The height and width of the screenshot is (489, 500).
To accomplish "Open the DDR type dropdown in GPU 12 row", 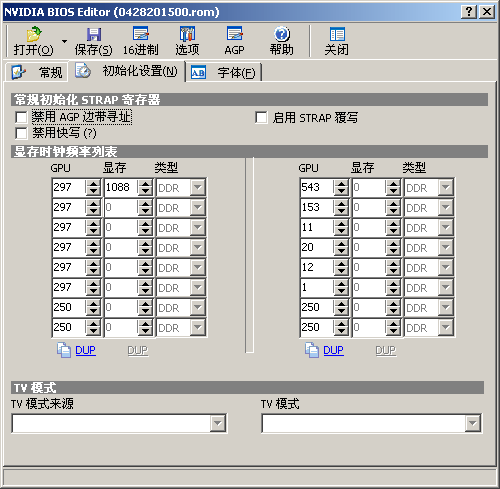I will click(446, 267).
